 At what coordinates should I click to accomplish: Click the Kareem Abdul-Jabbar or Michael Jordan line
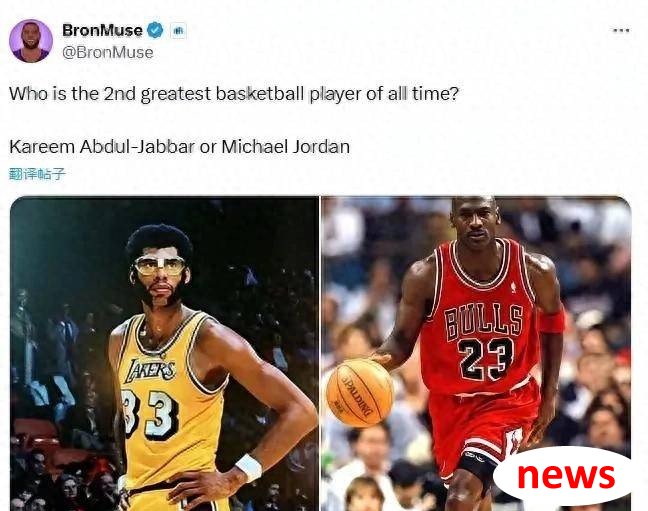click(x=179, y=146)
